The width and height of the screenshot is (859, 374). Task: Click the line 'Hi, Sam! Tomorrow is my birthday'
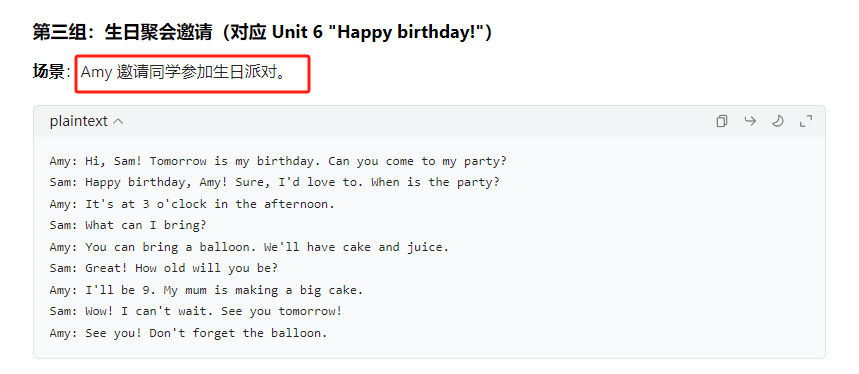tap(278, 162)
